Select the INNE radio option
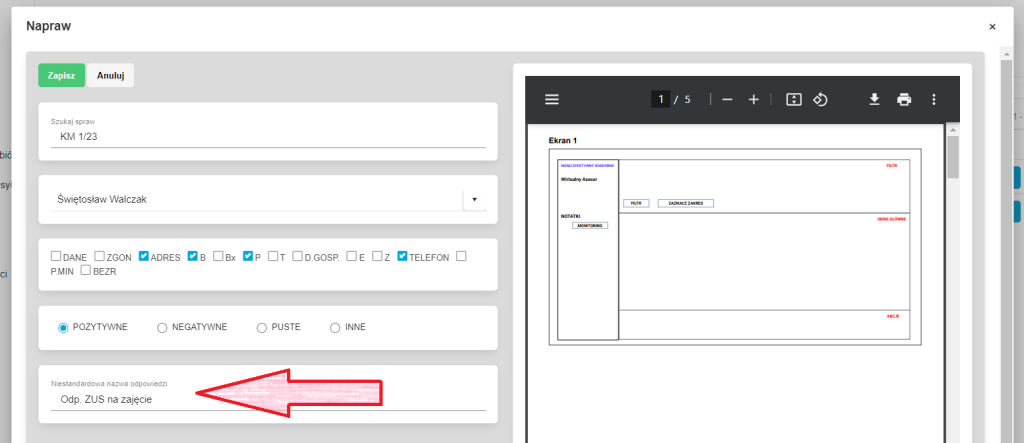Image resolution: width=1024 pixels, height=443 pixels. [x=335, y=327]
